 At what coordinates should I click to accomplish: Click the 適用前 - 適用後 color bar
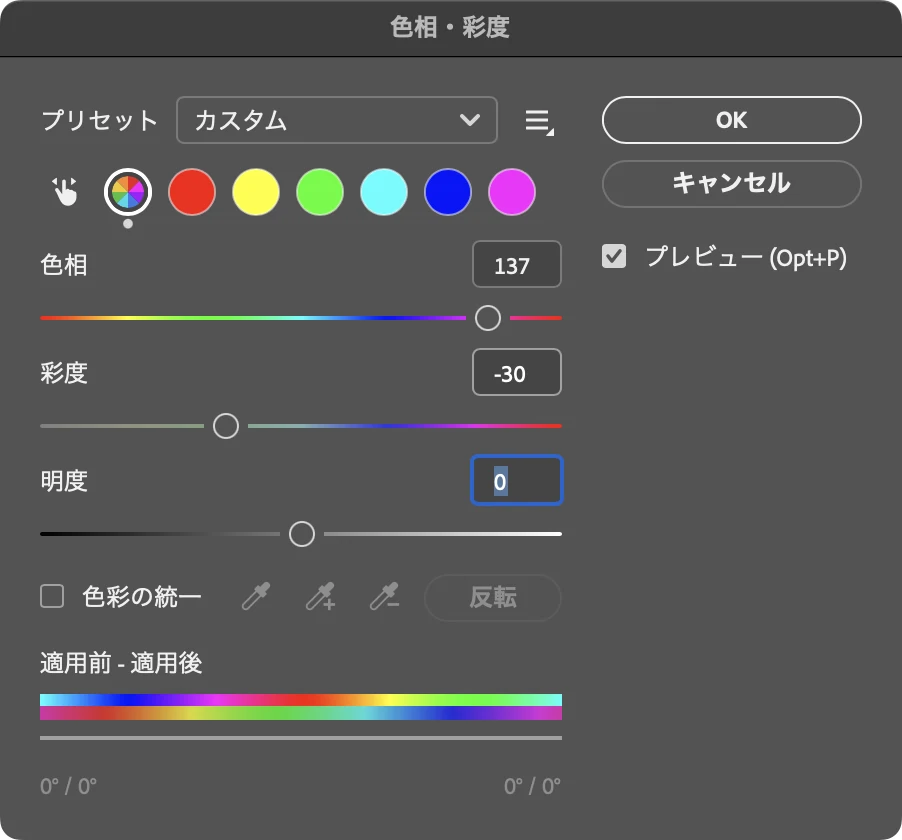301,707
